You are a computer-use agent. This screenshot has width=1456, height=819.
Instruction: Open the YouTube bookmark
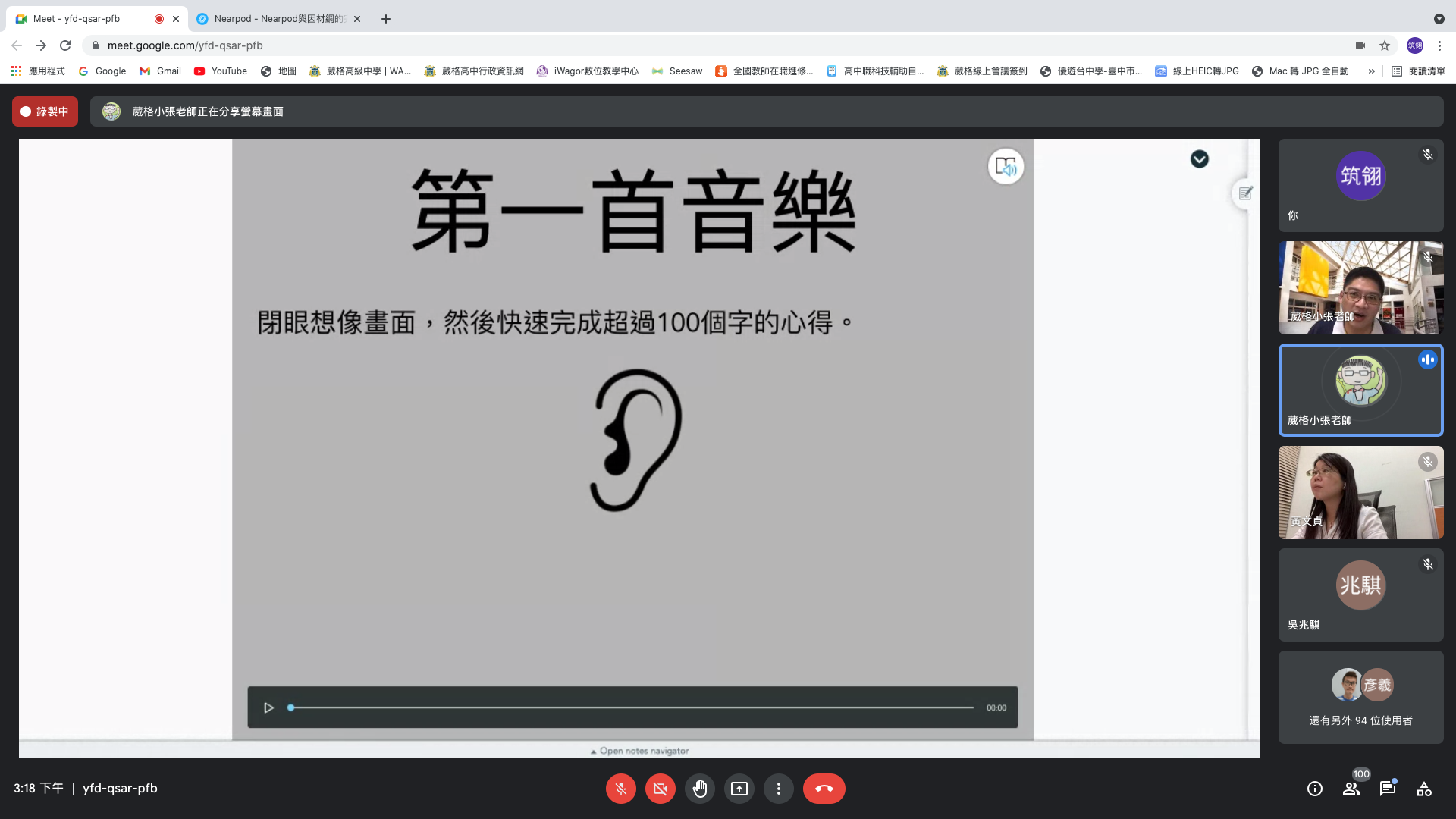221,71
